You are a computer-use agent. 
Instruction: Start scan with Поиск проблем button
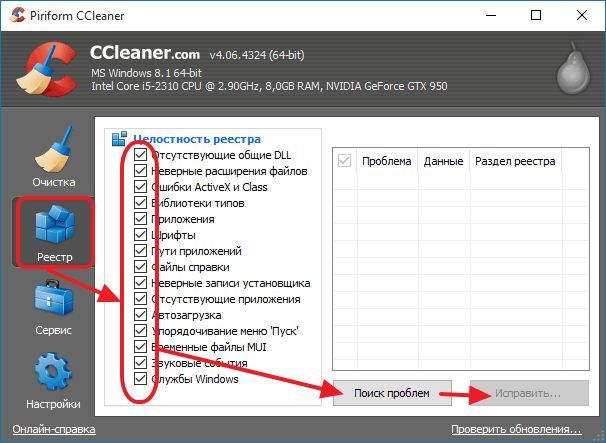(x=392, y=394)
